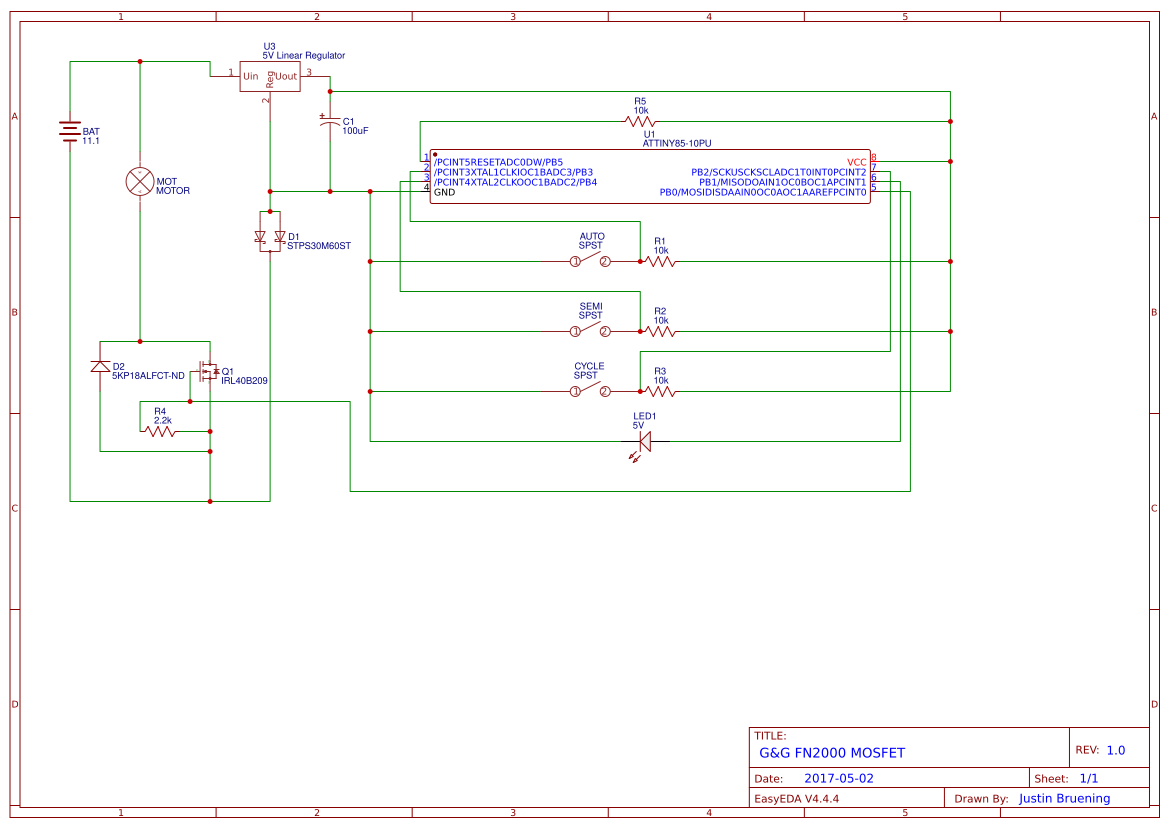Select the BAT 11.1 battery symbol
The image size is (1171, 828).
click(x=68, y=128)
